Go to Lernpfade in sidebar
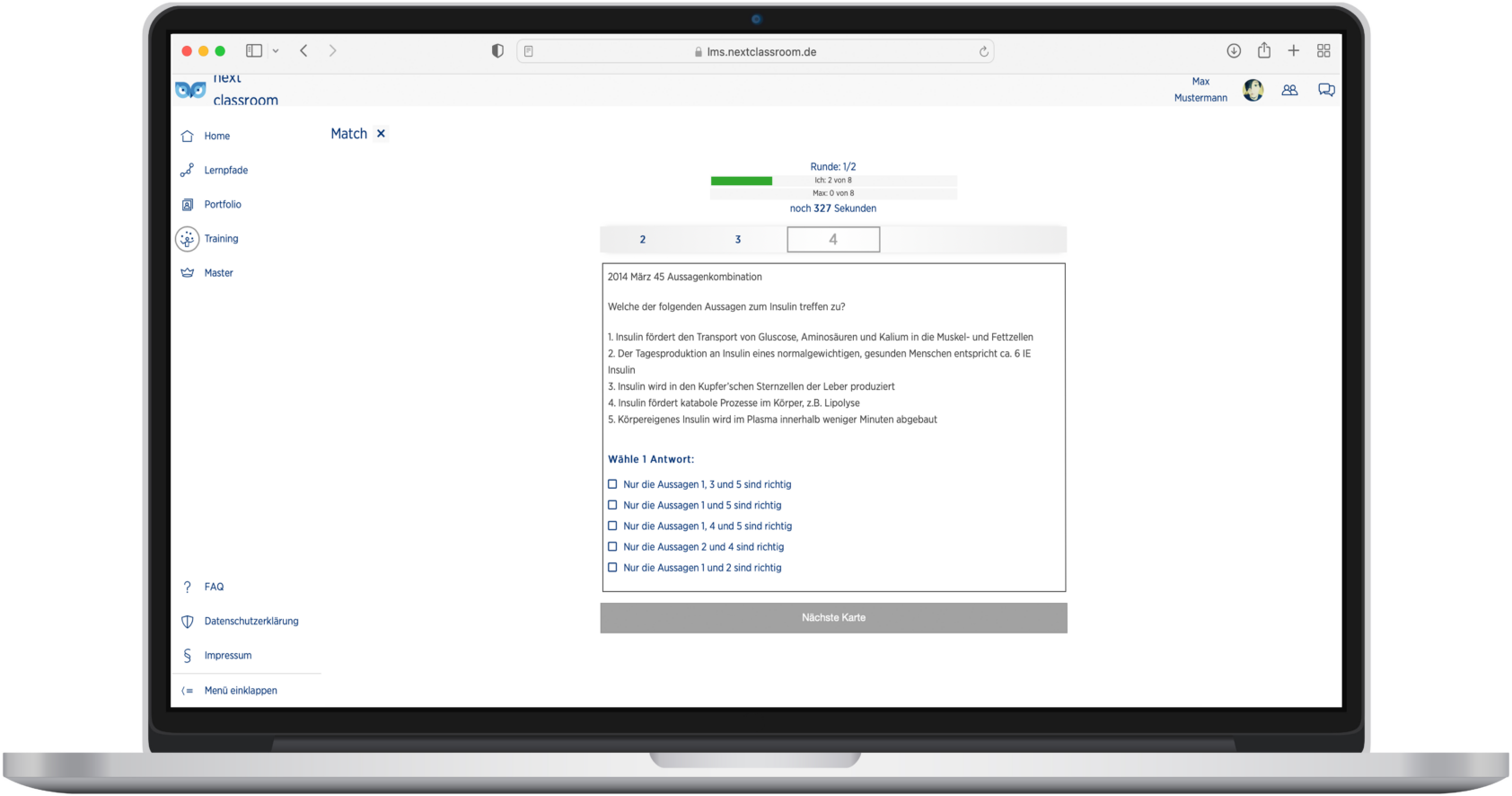Viewport: 1512px width, 796px height. pyautogui.click(x=188, y=171)
